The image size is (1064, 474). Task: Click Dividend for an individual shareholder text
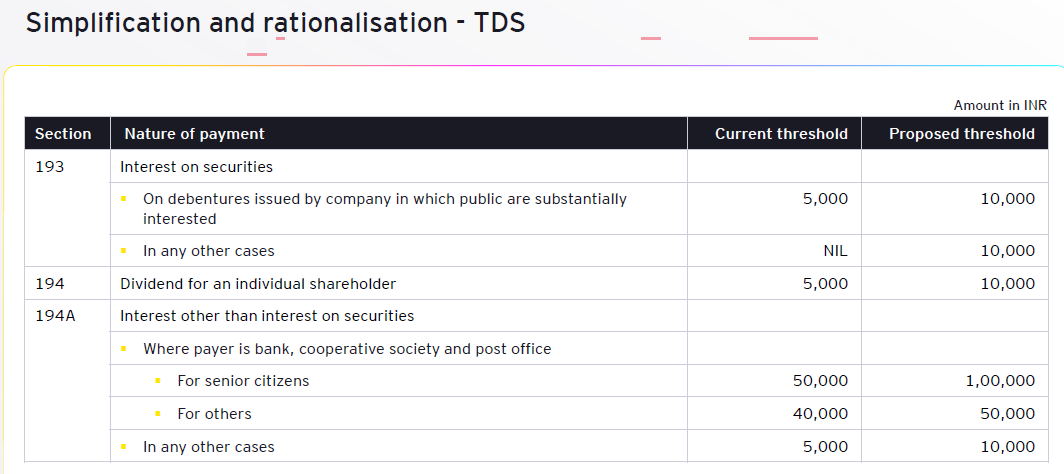tap(258, 283)
